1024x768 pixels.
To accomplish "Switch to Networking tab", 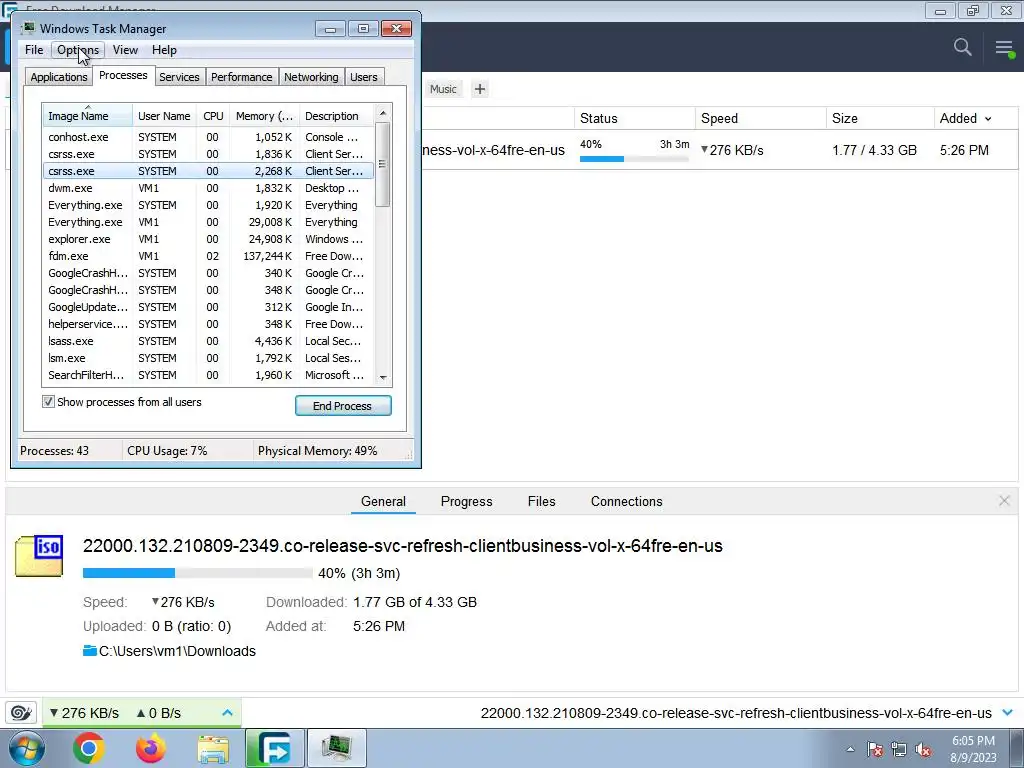I will pyautogui.click(x=311, y=77).
